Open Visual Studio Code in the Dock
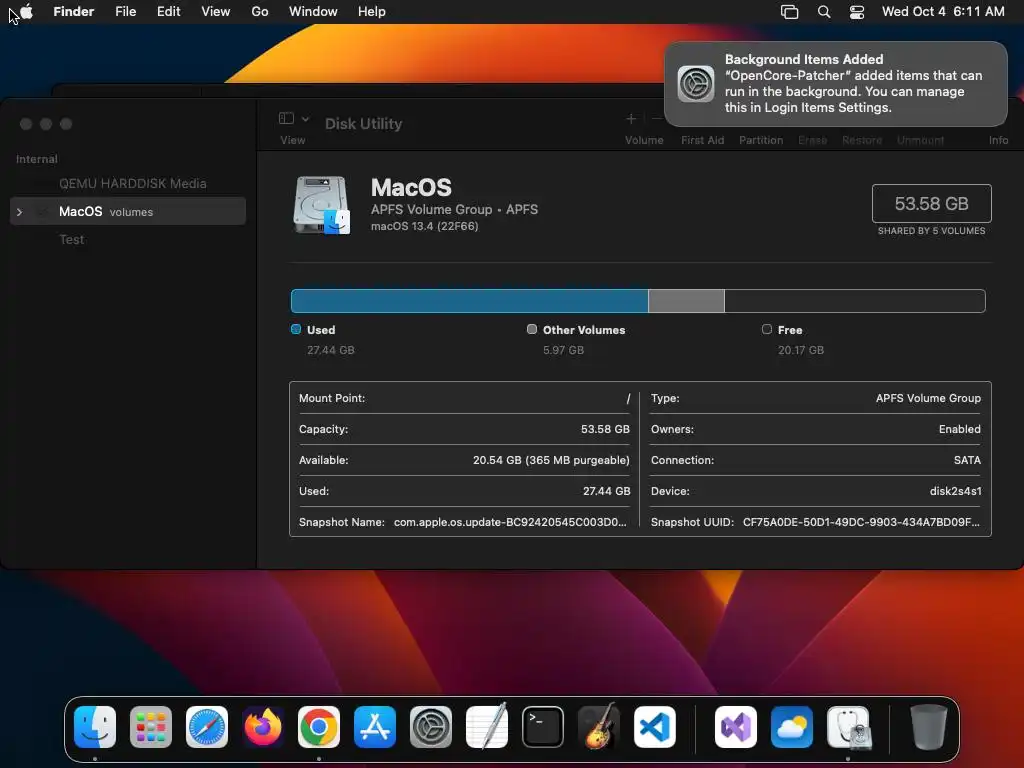This screenshot has width=1024, height=768. click(x=655, y=727)
